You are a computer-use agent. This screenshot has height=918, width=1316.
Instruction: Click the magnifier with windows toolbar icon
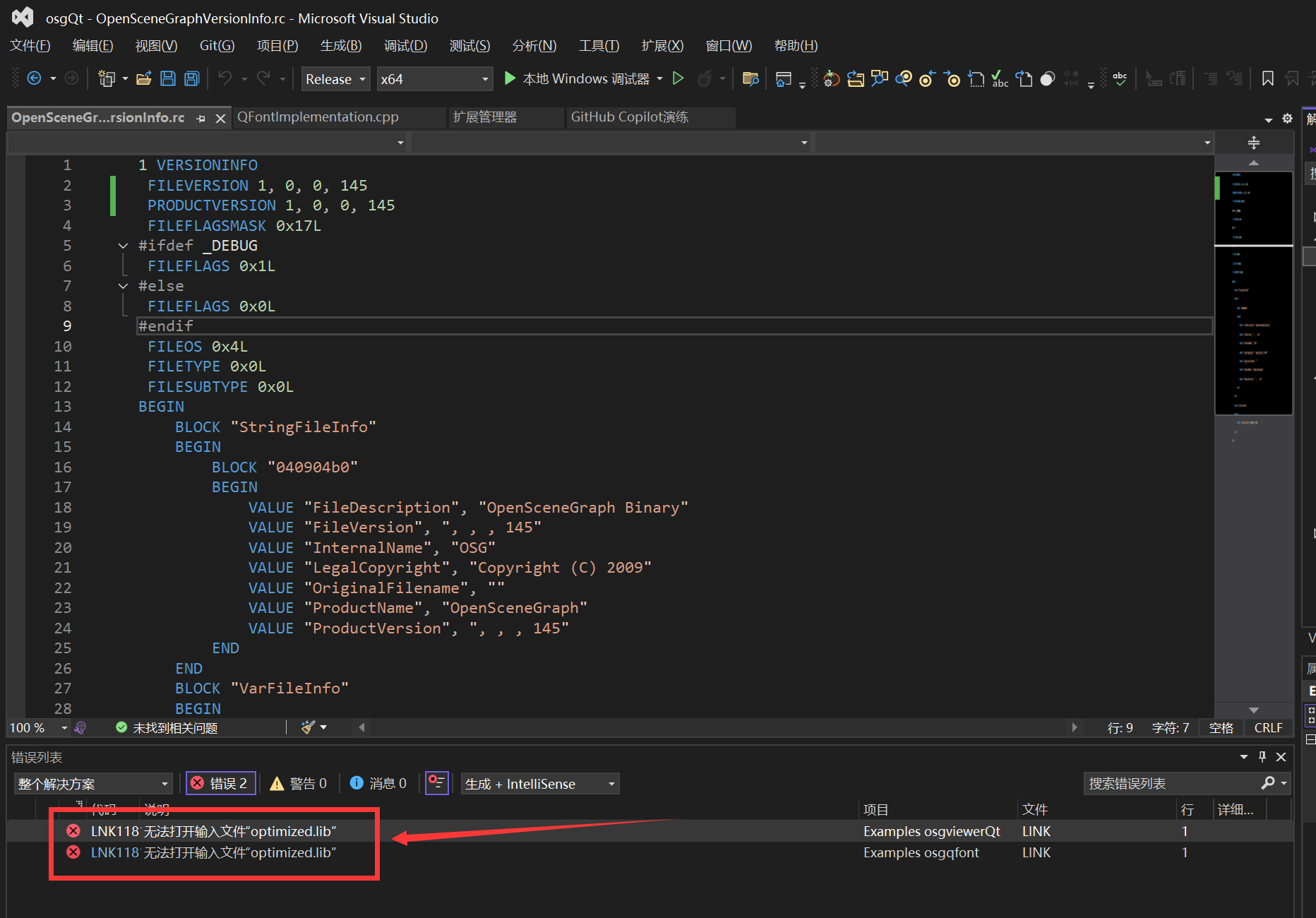(880, 78)
